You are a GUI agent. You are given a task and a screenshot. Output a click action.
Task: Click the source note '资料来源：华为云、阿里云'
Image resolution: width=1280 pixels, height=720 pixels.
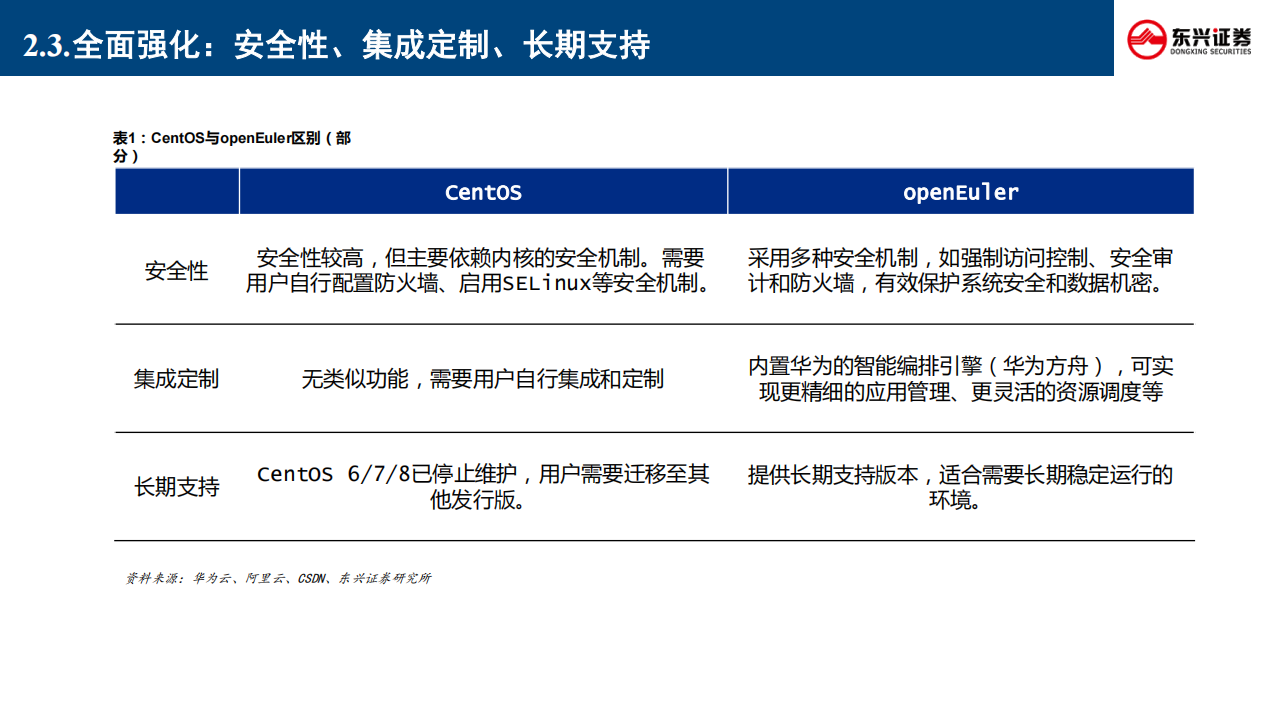coord(278,578)
